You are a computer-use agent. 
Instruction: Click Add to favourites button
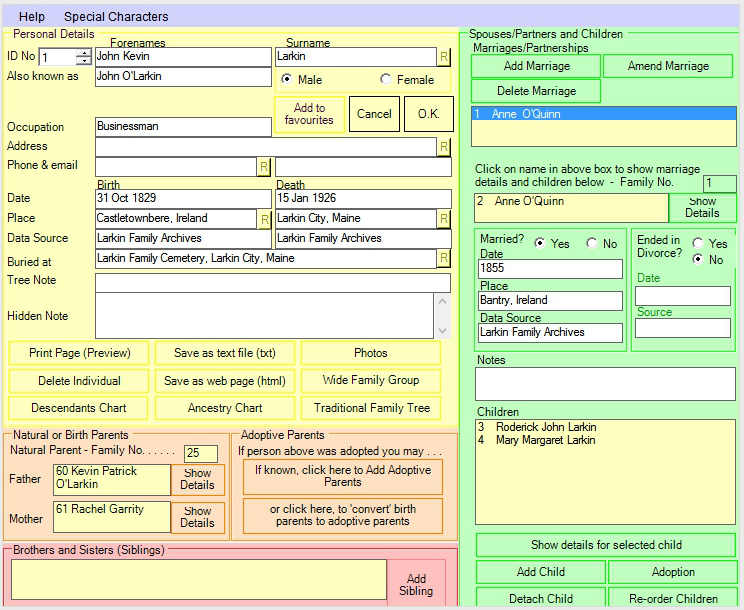coord(309,114)
